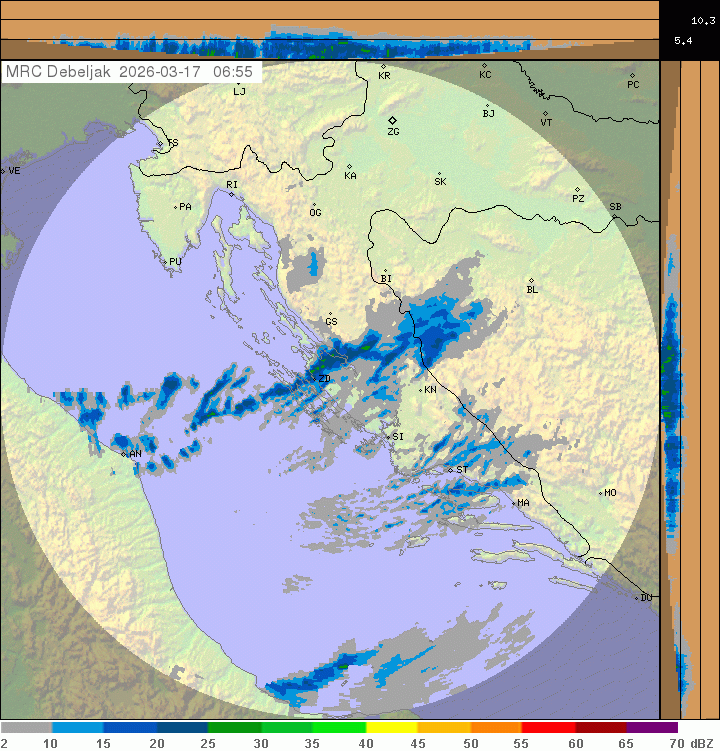The width and height of the screenshot is (720, 751).
Task: Choose the red 55 dBZ legend swatch
Action: (x=548, y=727)
